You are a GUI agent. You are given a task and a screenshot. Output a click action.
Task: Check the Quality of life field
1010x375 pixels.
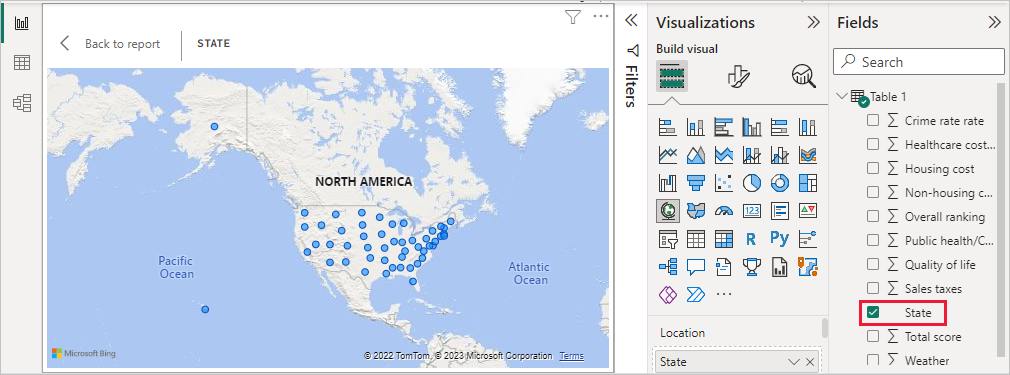873,264
